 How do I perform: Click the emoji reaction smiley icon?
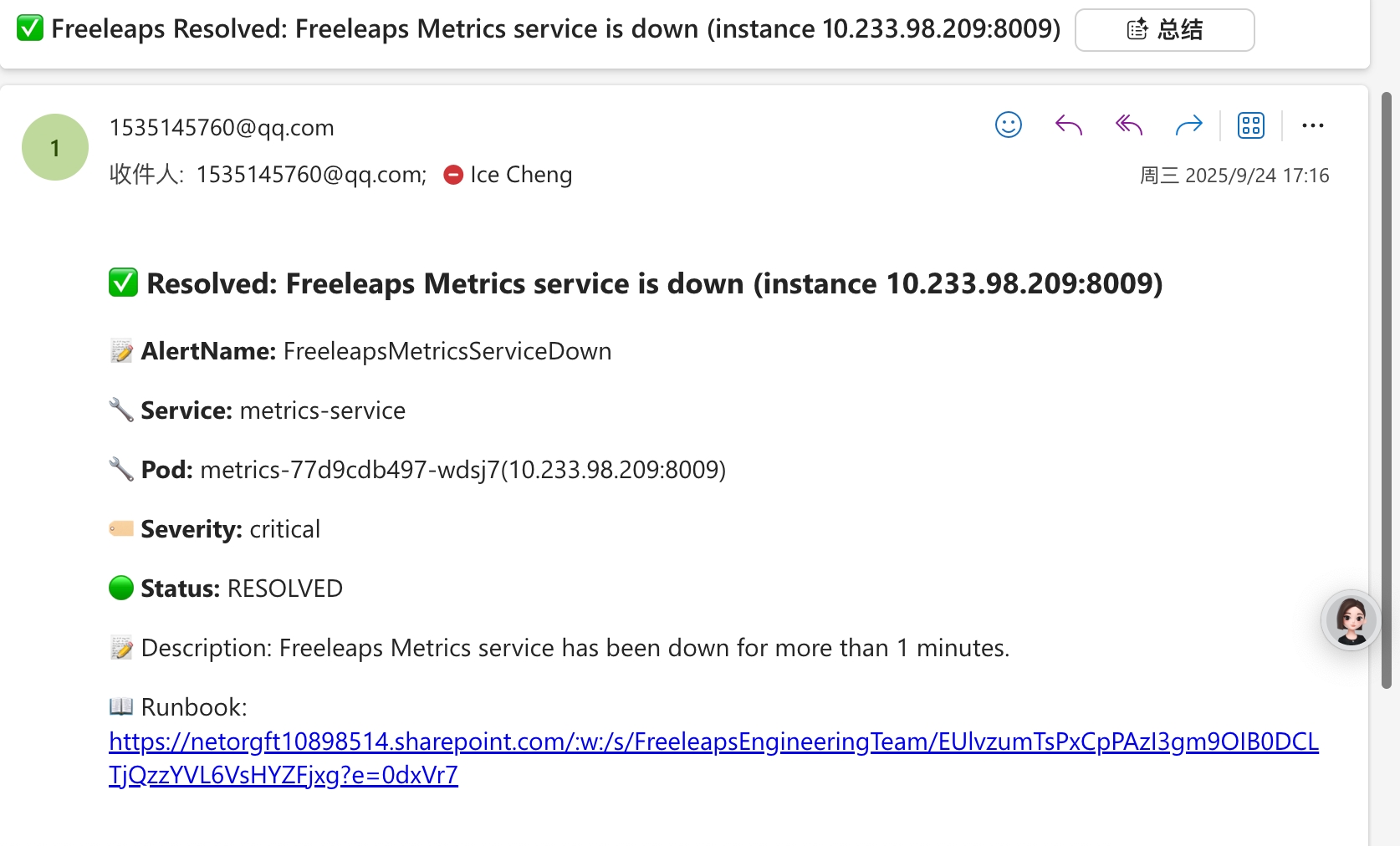(1009, 125)
